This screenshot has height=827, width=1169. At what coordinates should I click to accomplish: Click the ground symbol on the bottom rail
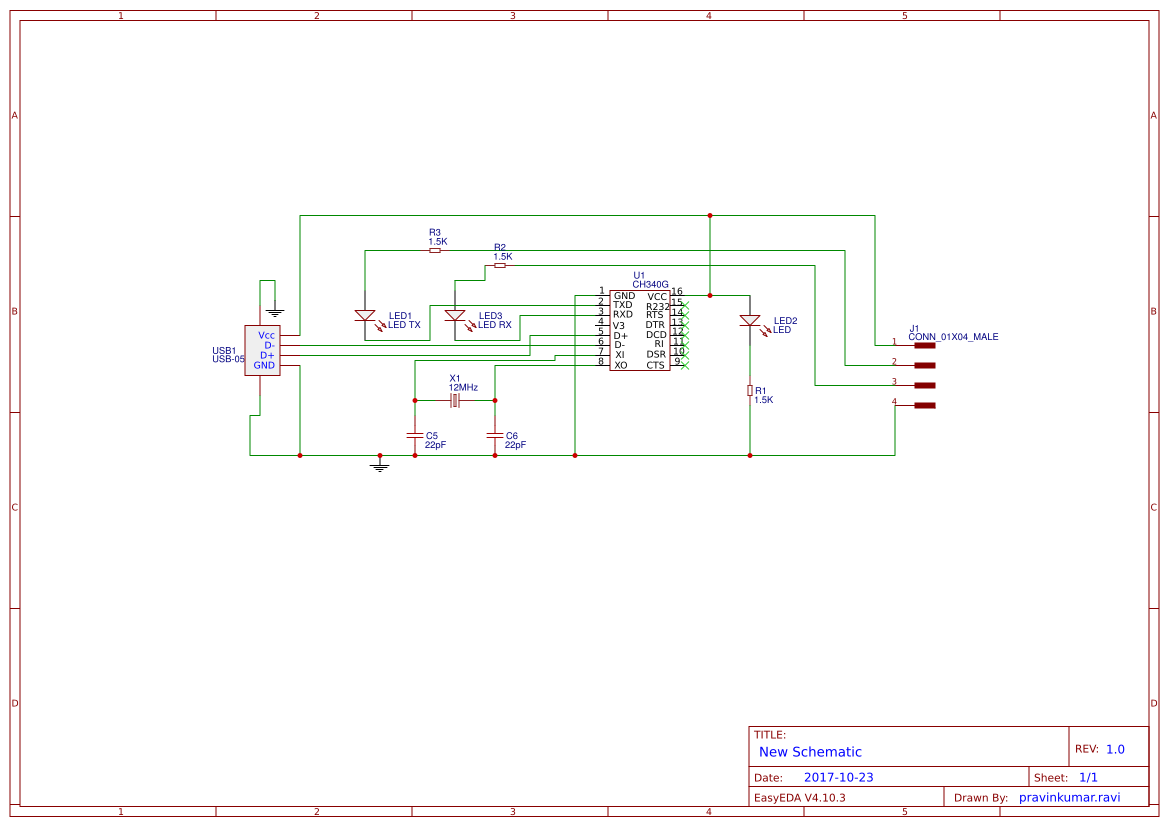click(x=379, y=466)
